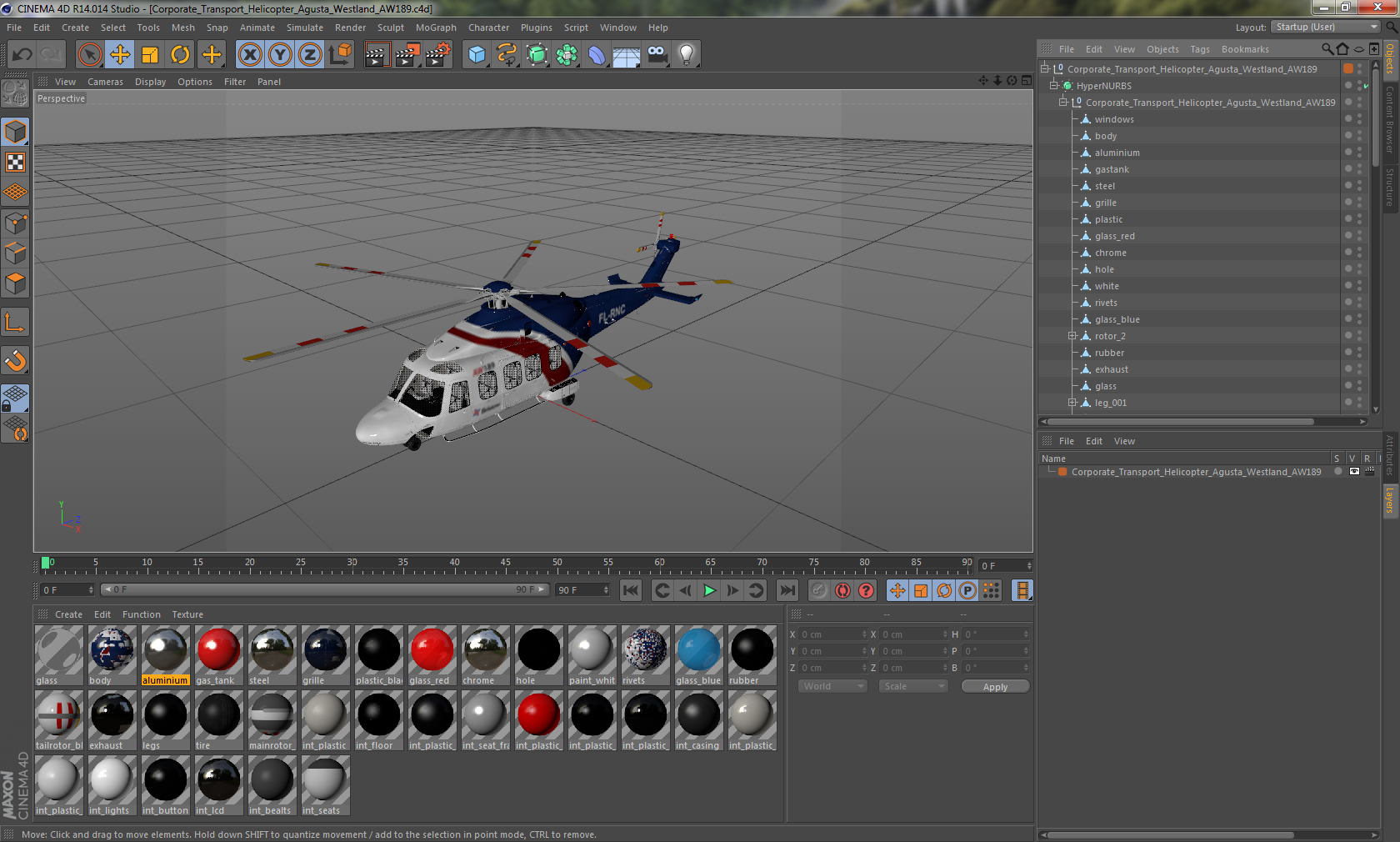Select the body material thumbnail
The image size is (1400, 842).
tap(112, 655)
